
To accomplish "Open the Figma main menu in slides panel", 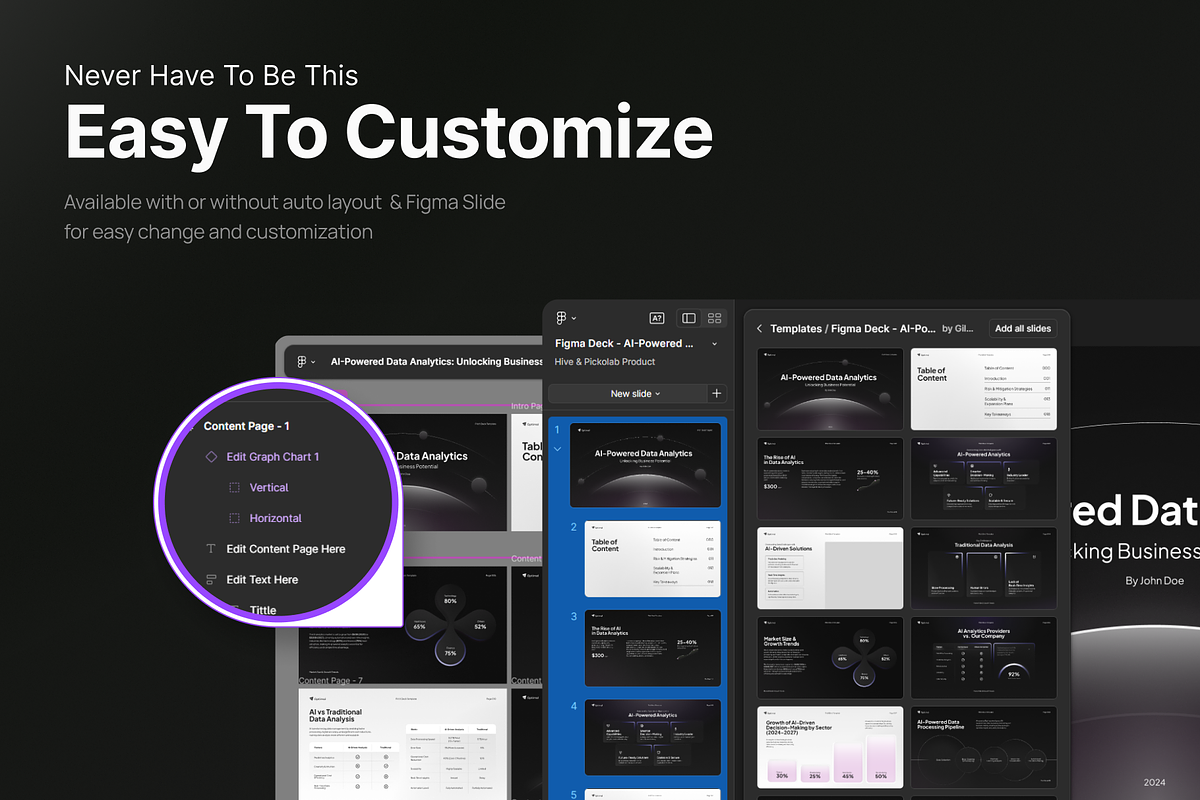I will (x=565, y=318).
